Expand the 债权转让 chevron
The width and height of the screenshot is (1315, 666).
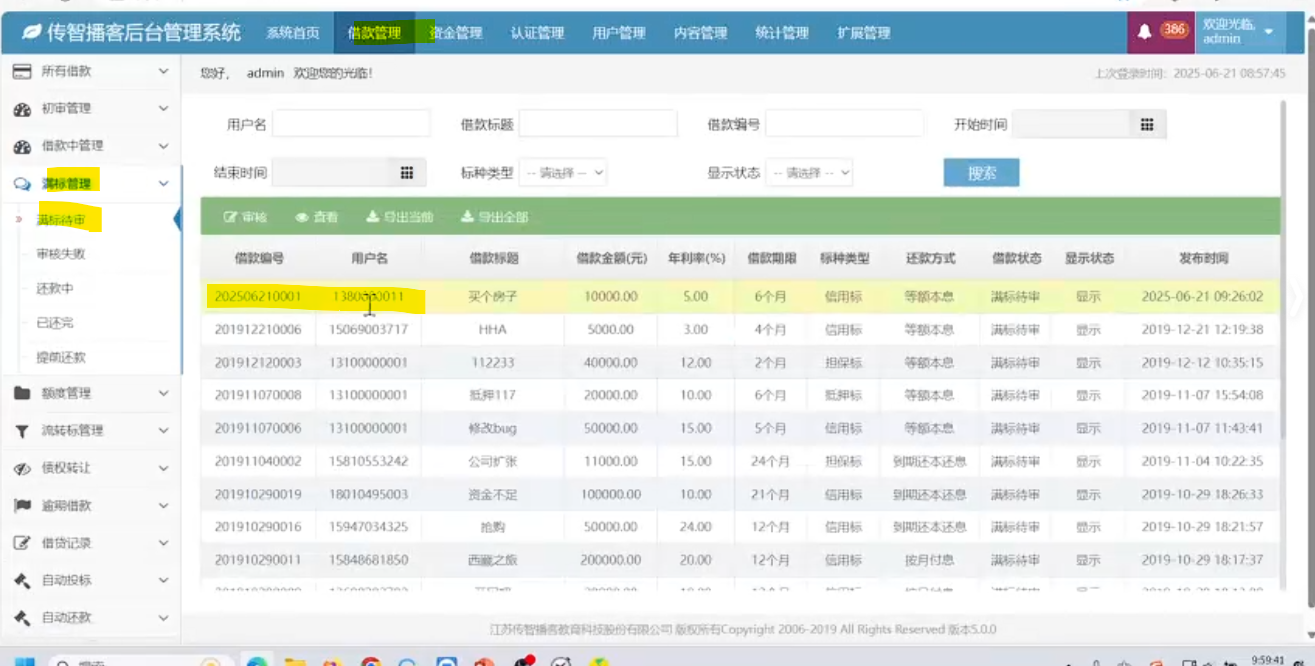pyautogui.click(x=164, y=468)
